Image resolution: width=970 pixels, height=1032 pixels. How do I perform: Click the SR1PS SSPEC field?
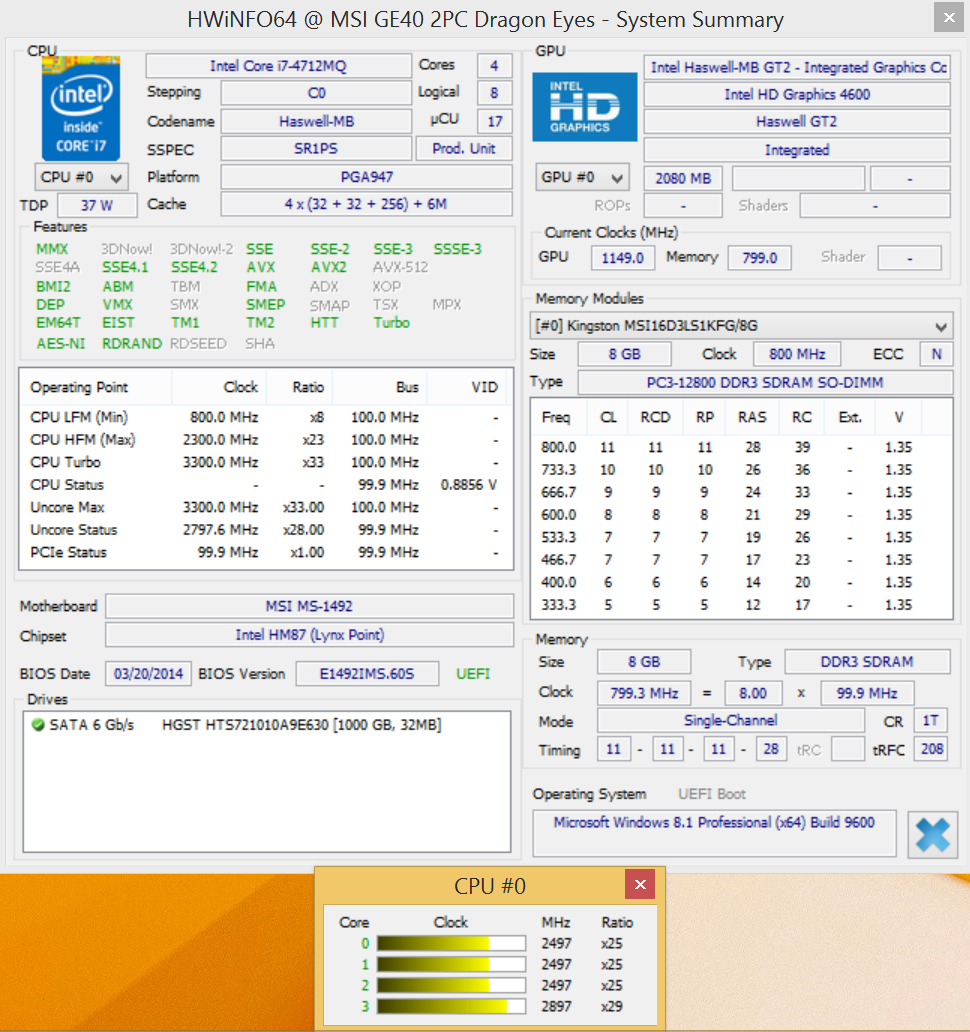(x=316, y=149)
